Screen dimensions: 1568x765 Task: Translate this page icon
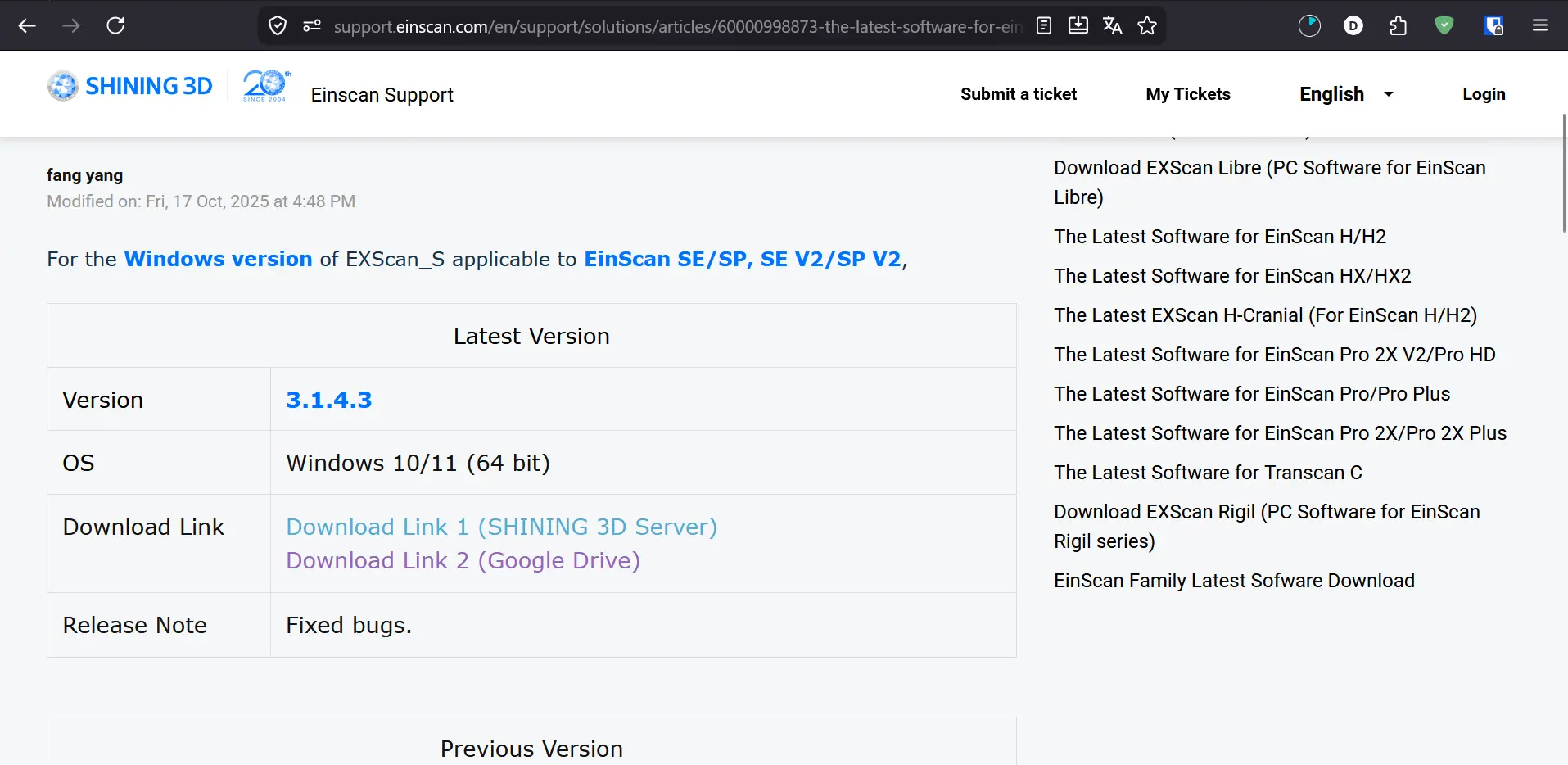(1113, 25)
